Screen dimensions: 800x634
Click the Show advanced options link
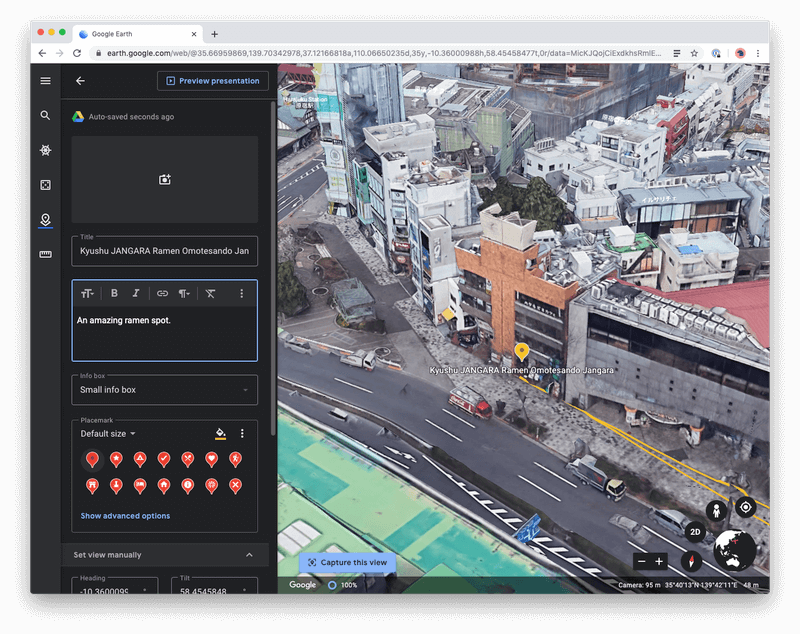(x=125, y=516)
